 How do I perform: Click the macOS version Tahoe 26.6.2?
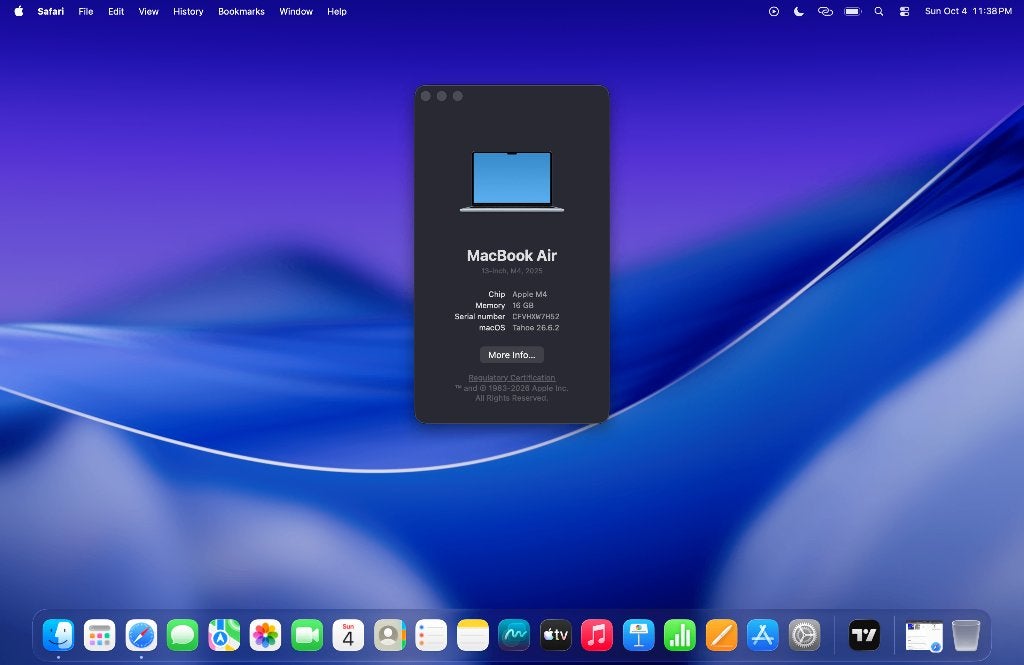[x=536, y=327]
